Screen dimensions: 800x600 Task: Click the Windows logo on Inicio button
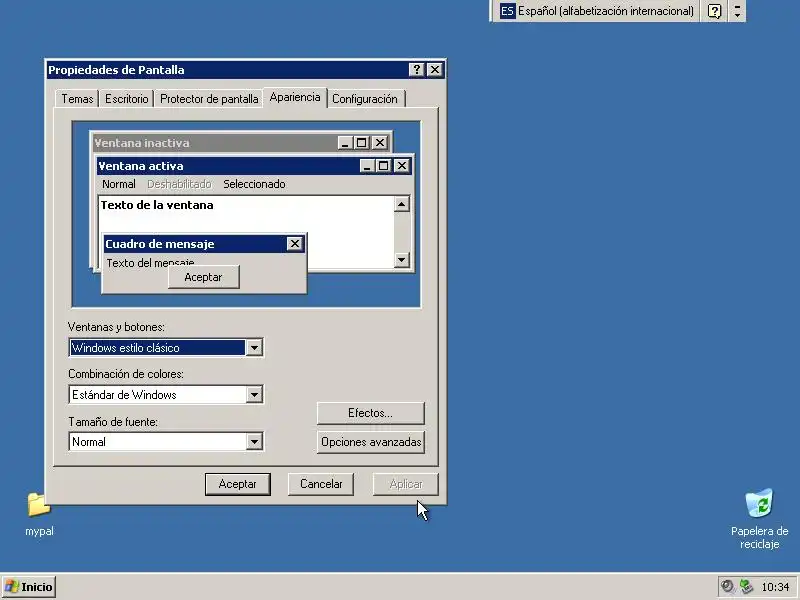pos(12,587)
